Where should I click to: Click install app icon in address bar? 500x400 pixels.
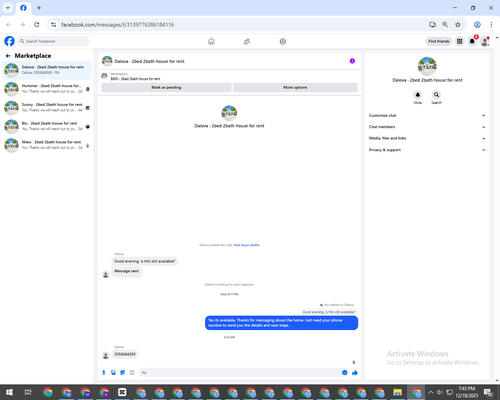click(432, 25)
